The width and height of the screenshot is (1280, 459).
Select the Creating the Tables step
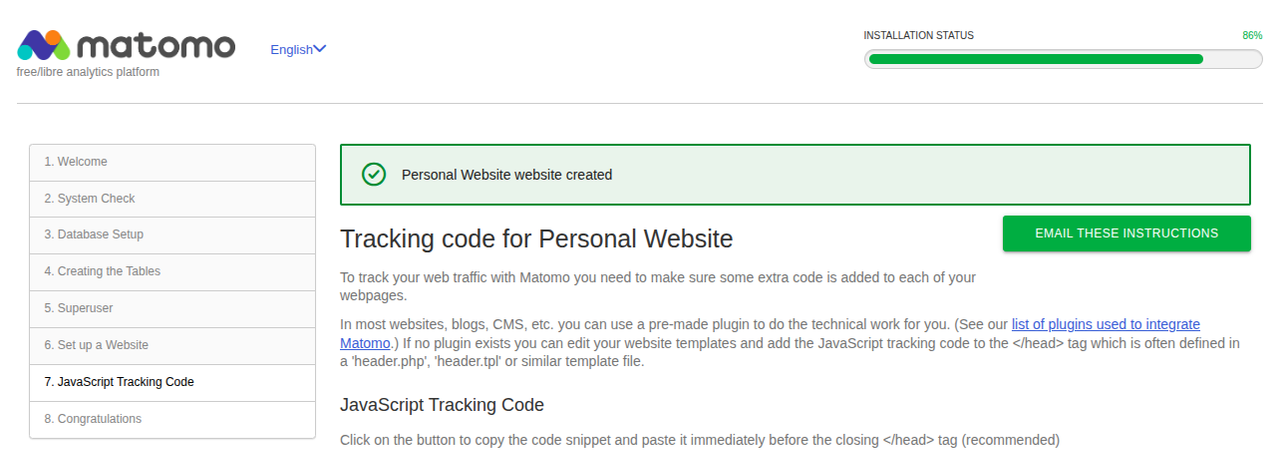(x=102, y=272)
